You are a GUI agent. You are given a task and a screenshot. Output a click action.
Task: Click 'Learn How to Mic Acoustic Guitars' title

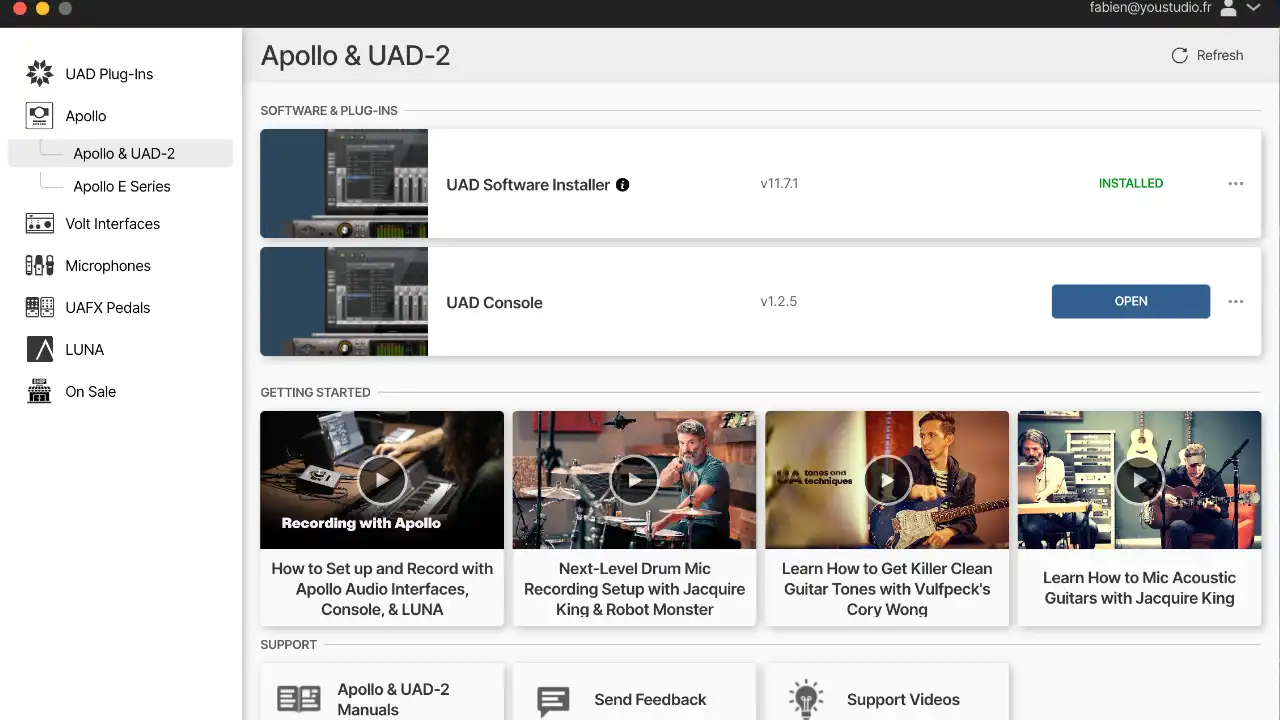[1140, 588]
